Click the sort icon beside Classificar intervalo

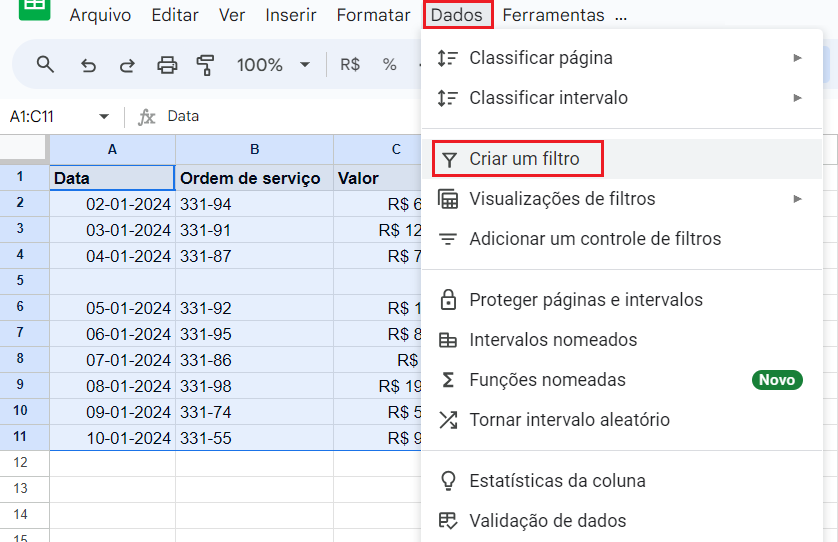coord(448,98)
